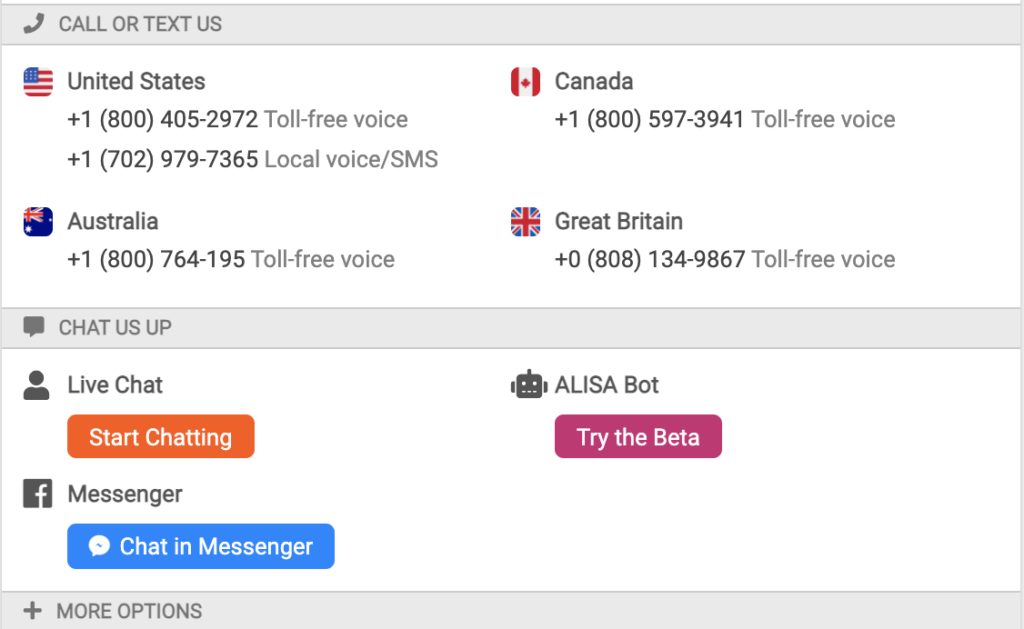
Task: Click the phone handset icon in header
Action: (x=33, y=24)
